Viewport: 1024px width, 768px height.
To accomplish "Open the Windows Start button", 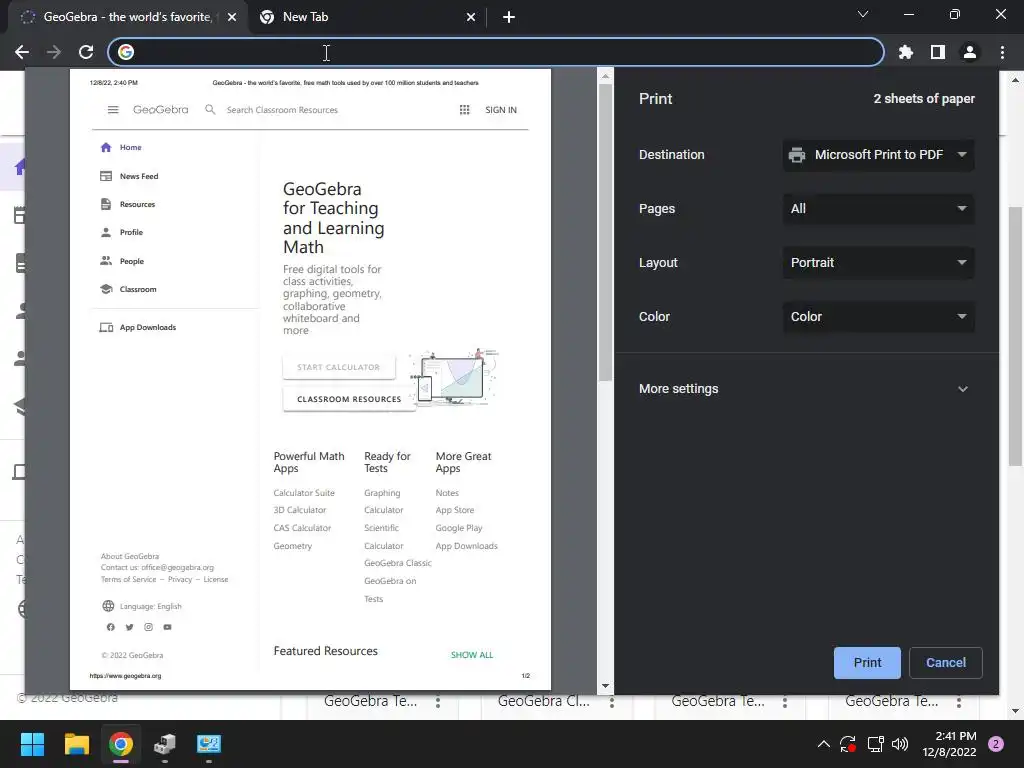I will pyautogui.click(x=32, y=744).
